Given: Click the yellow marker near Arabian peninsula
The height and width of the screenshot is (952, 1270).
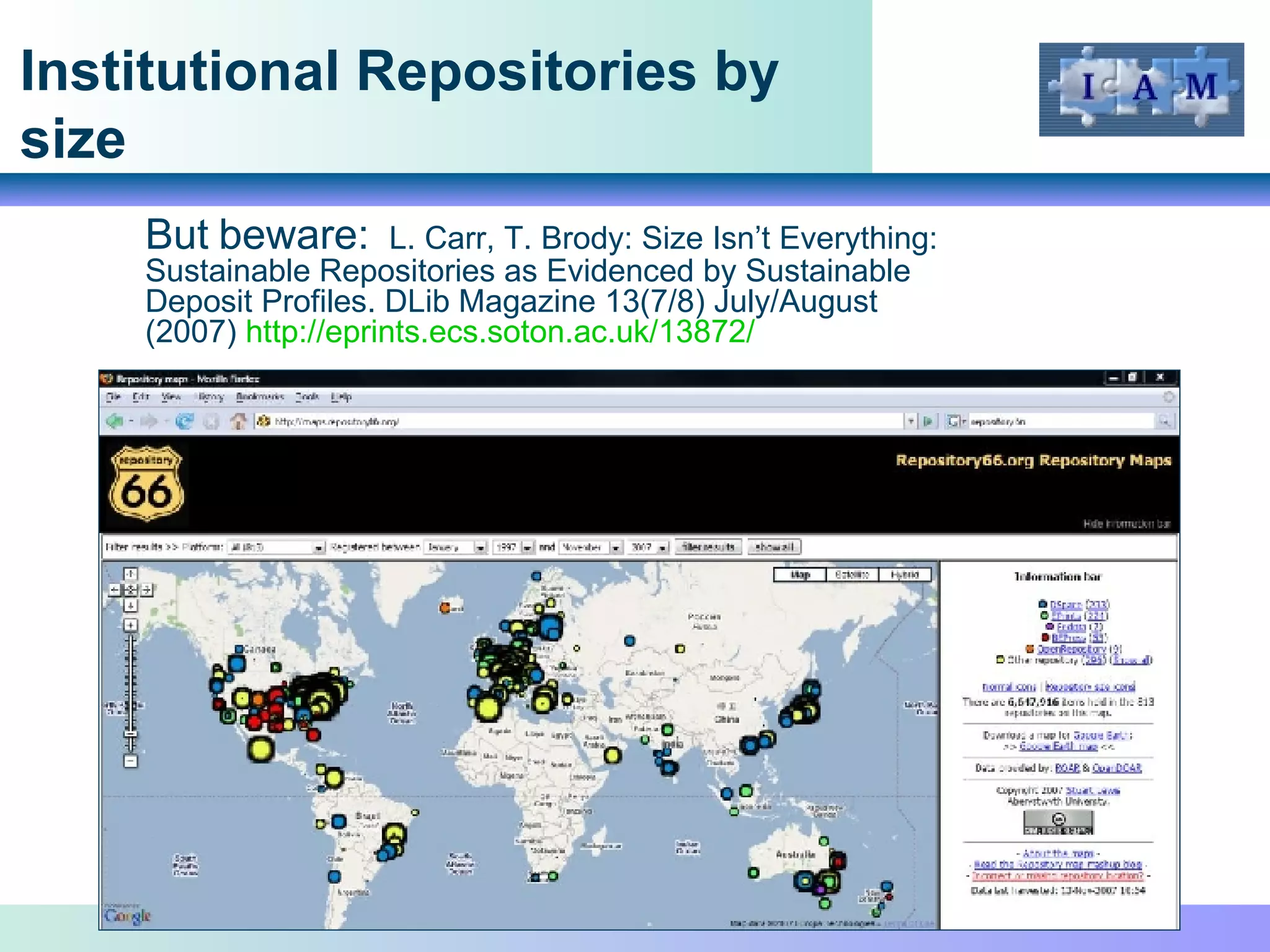Looking at the screenshot, I should pyautogui.click(x=612, y=755).
